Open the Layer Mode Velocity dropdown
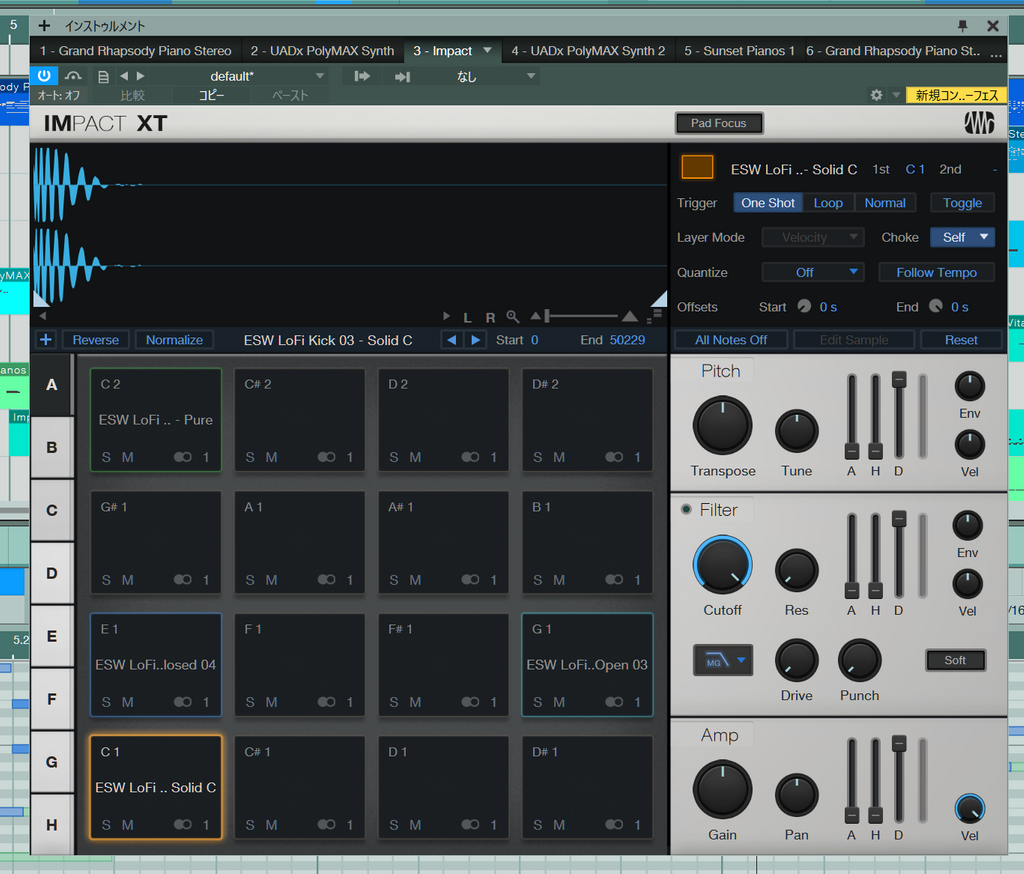The image size is (1024, 874). click(812, 237)
